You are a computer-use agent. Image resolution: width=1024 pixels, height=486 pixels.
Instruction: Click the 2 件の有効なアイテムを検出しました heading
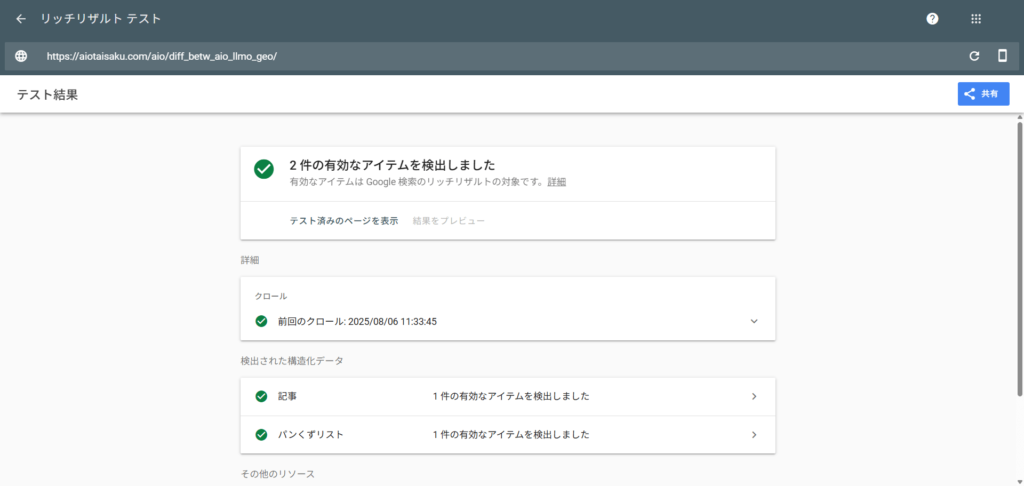392,165
